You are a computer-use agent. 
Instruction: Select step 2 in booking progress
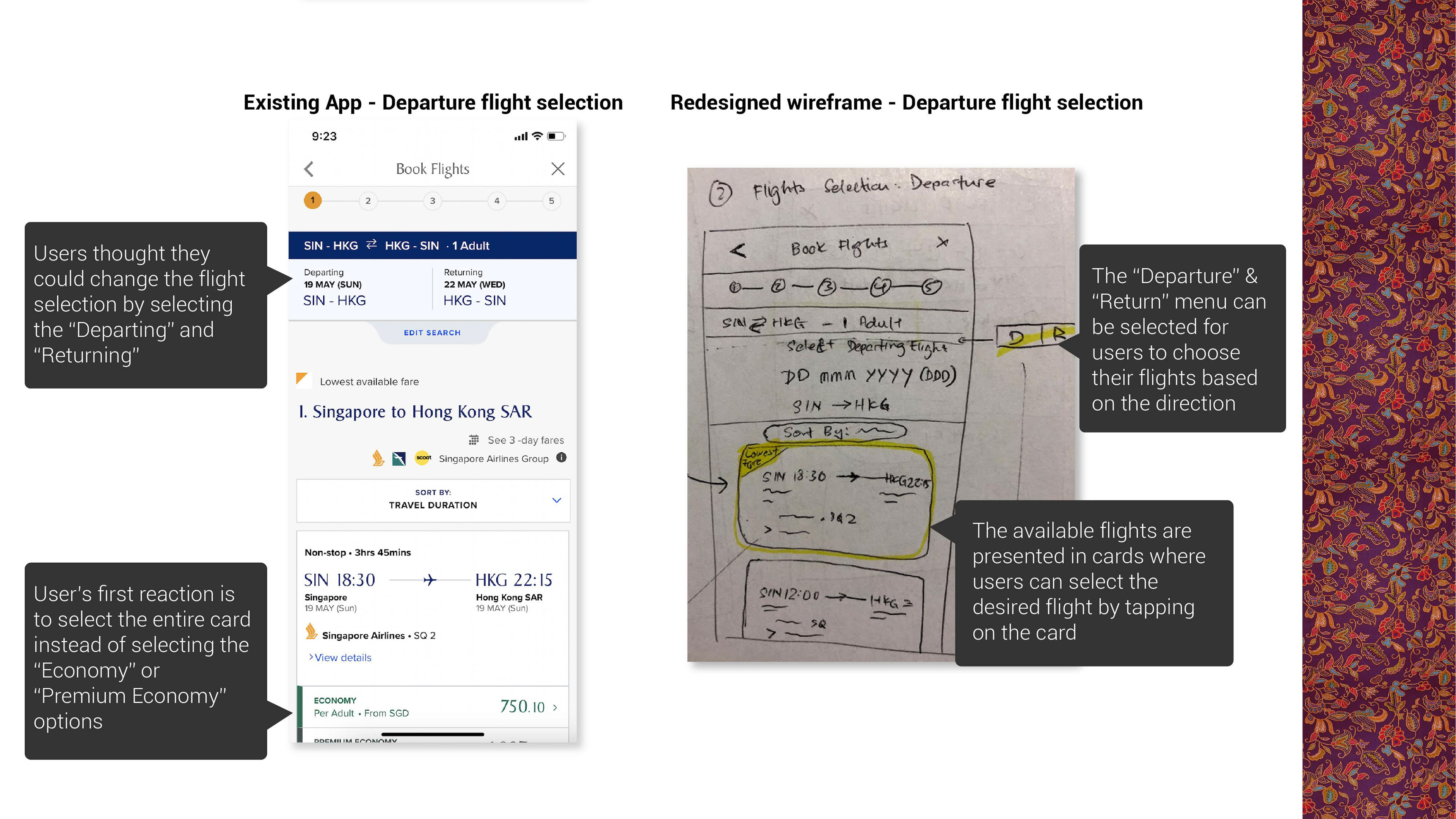point(368,201)
